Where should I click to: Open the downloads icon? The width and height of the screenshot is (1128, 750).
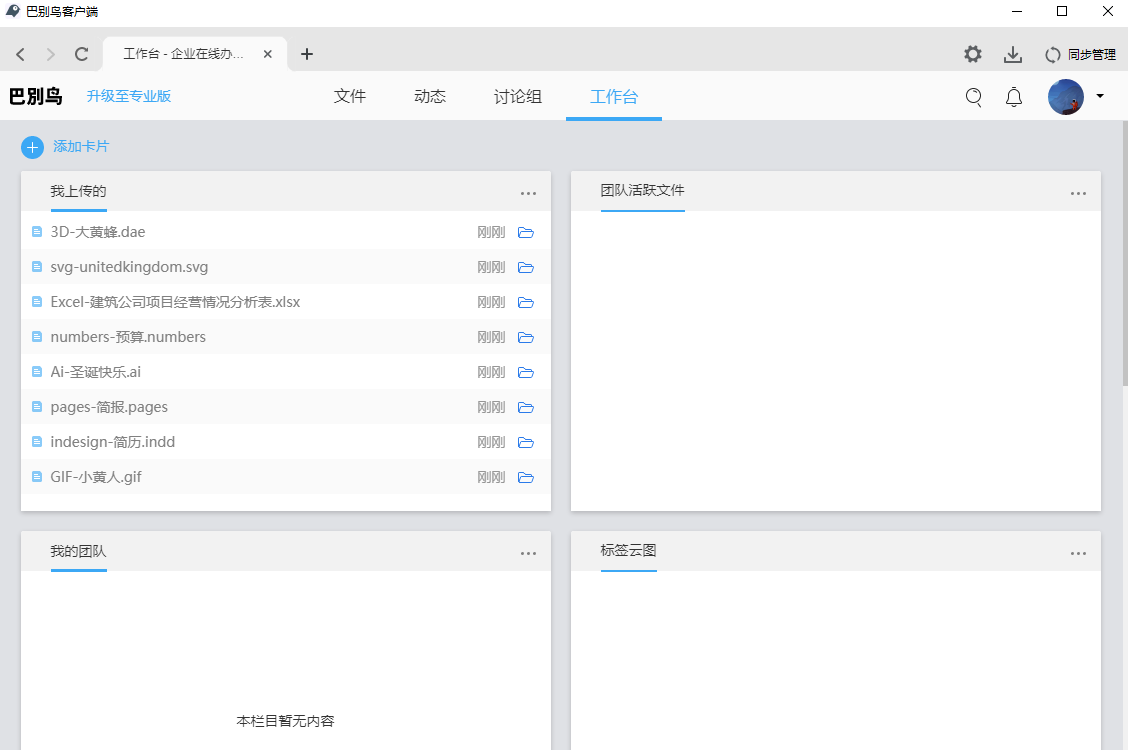pos(1013,54)
